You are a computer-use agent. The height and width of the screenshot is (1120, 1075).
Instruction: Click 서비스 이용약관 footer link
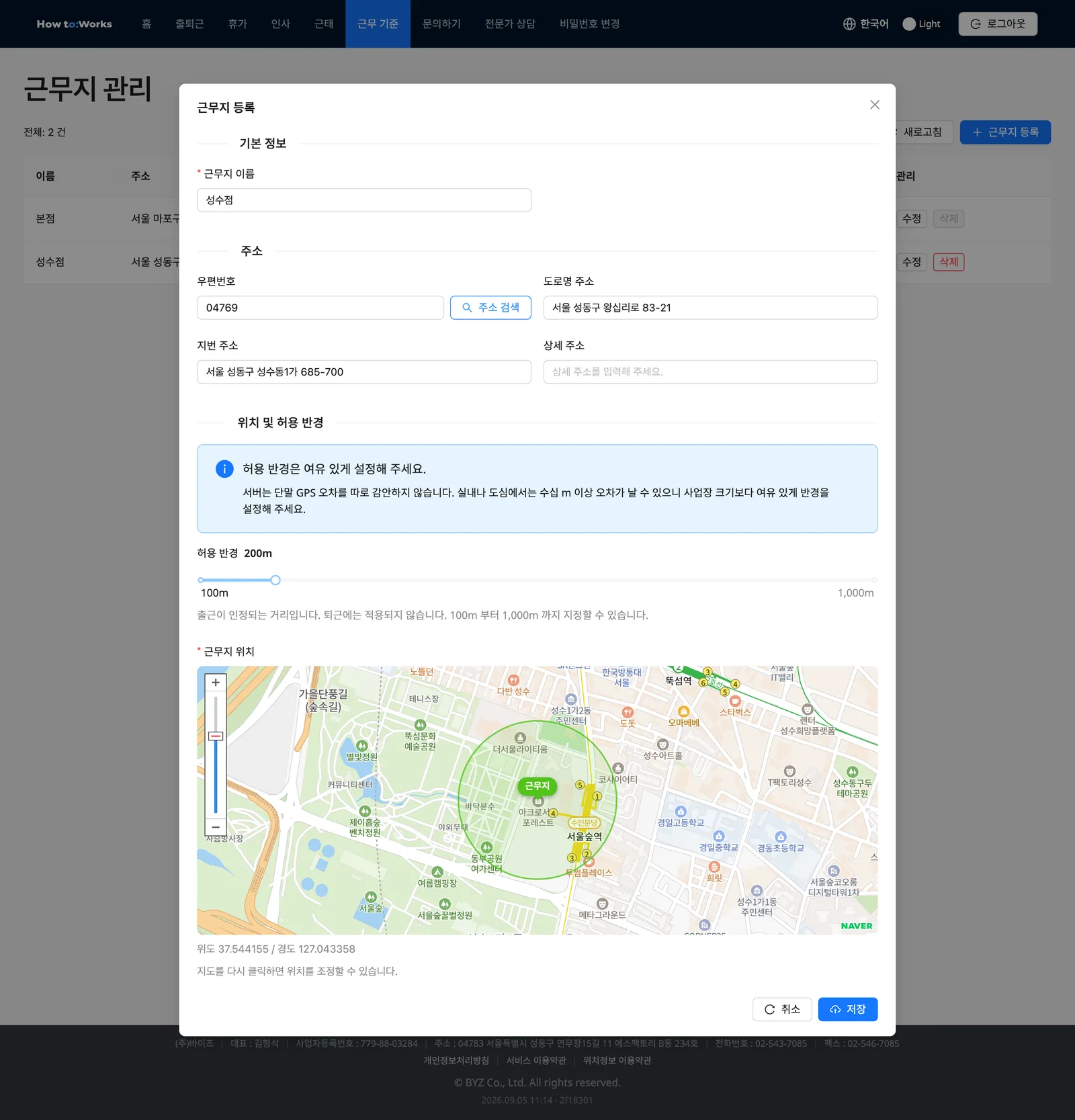coord(536,1060)
